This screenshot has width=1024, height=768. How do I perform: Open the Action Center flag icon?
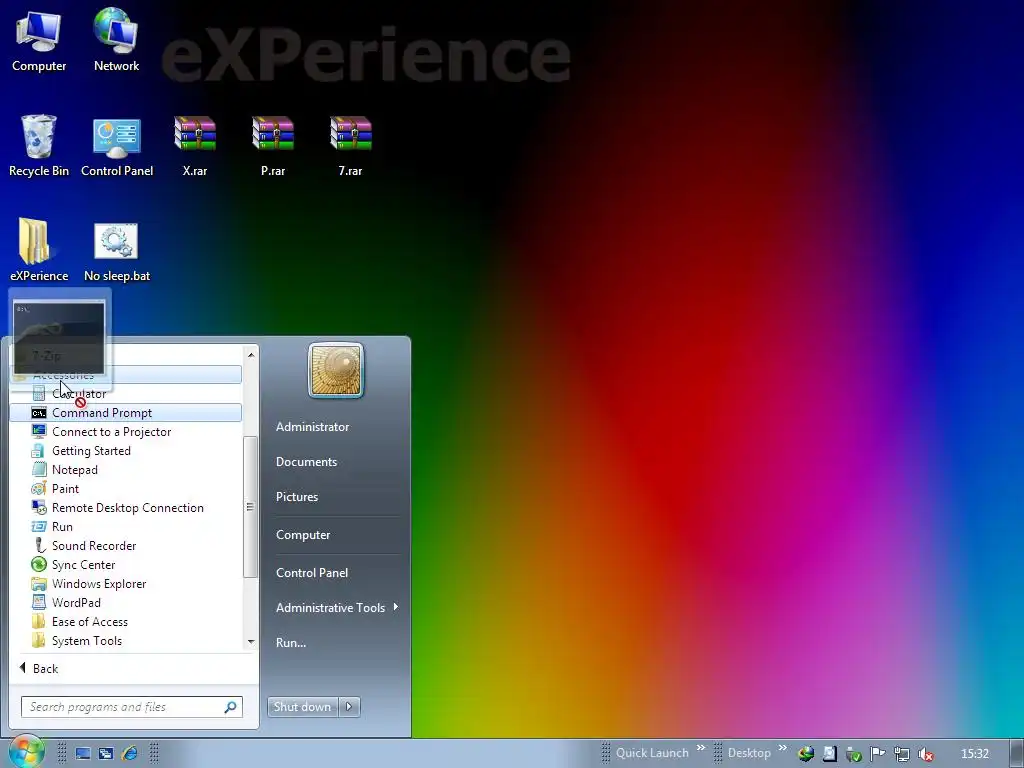pyautogui.click(x=877, y=754)
